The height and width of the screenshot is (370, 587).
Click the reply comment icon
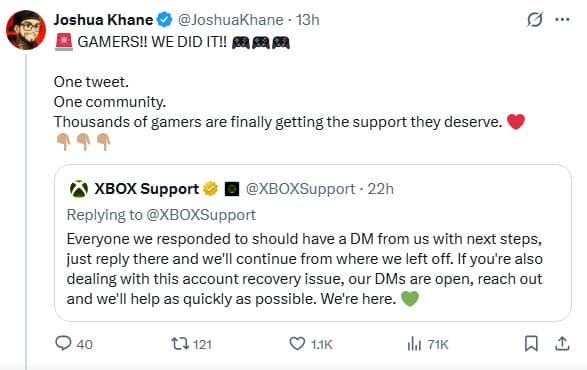(63, 343)
